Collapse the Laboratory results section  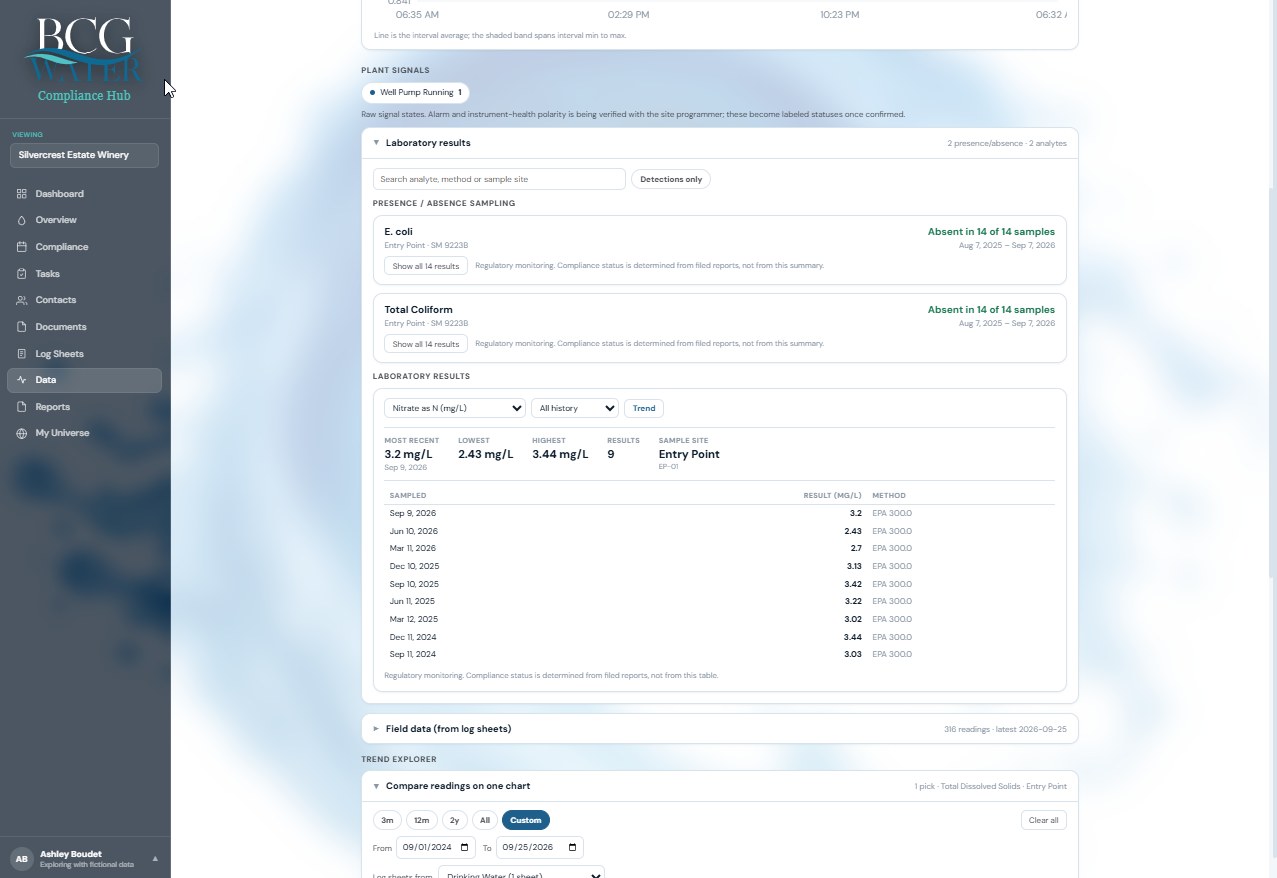[720, 143]
